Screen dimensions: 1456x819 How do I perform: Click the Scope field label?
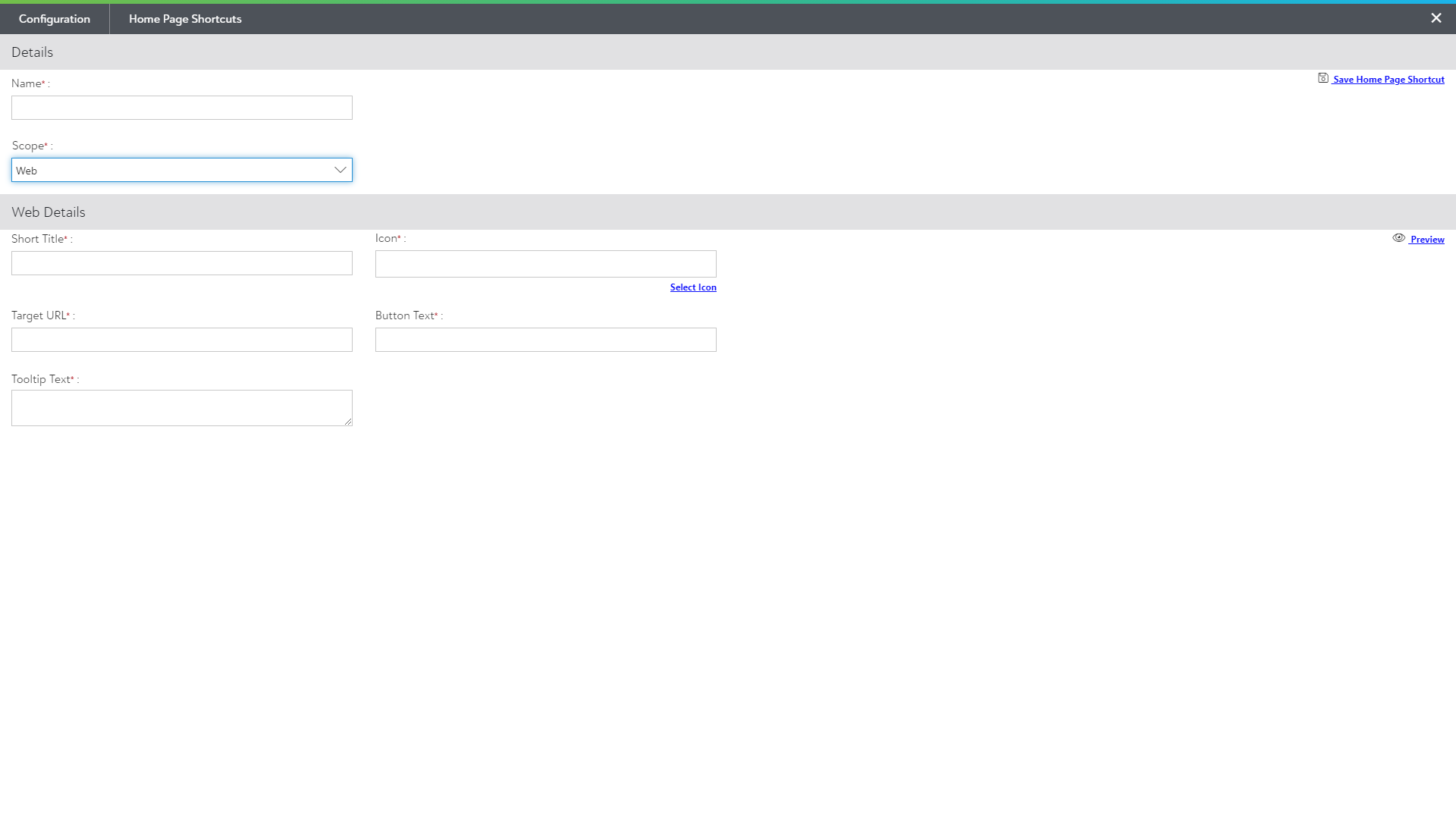(x=28, y=146)
